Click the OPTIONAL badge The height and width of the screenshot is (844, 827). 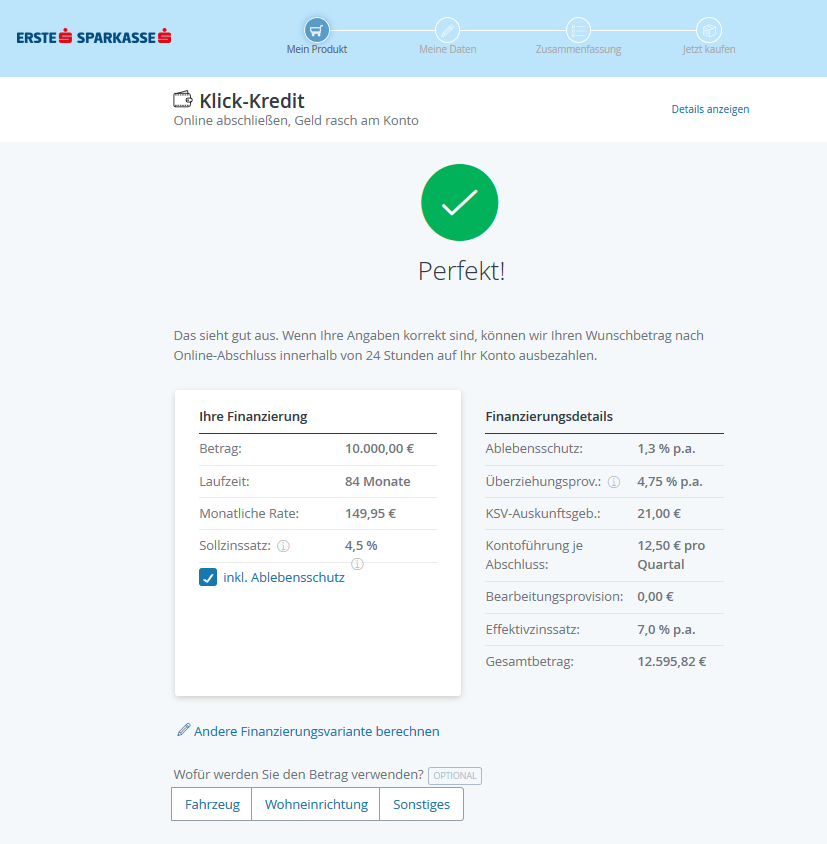[454, 775]
